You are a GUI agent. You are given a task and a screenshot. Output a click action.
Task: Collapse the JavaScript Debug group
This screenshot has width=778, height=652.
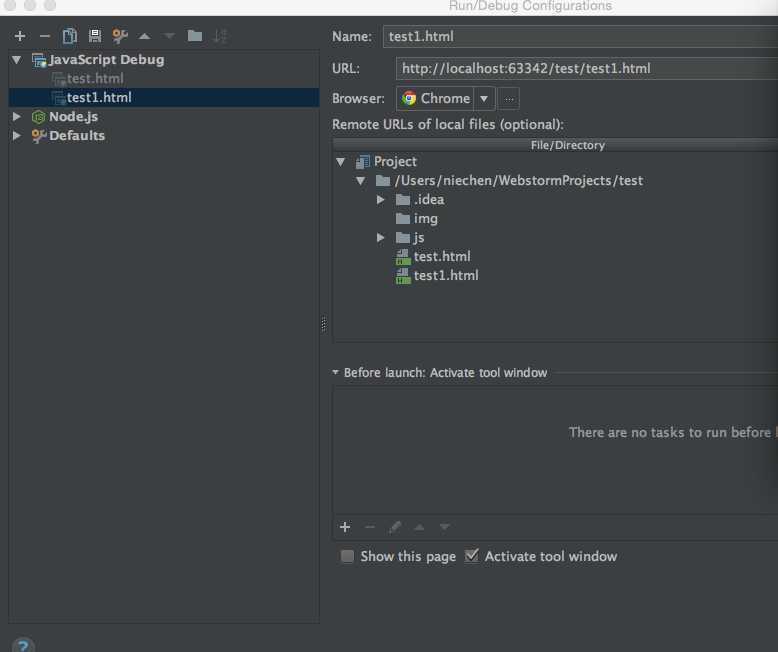17,60
